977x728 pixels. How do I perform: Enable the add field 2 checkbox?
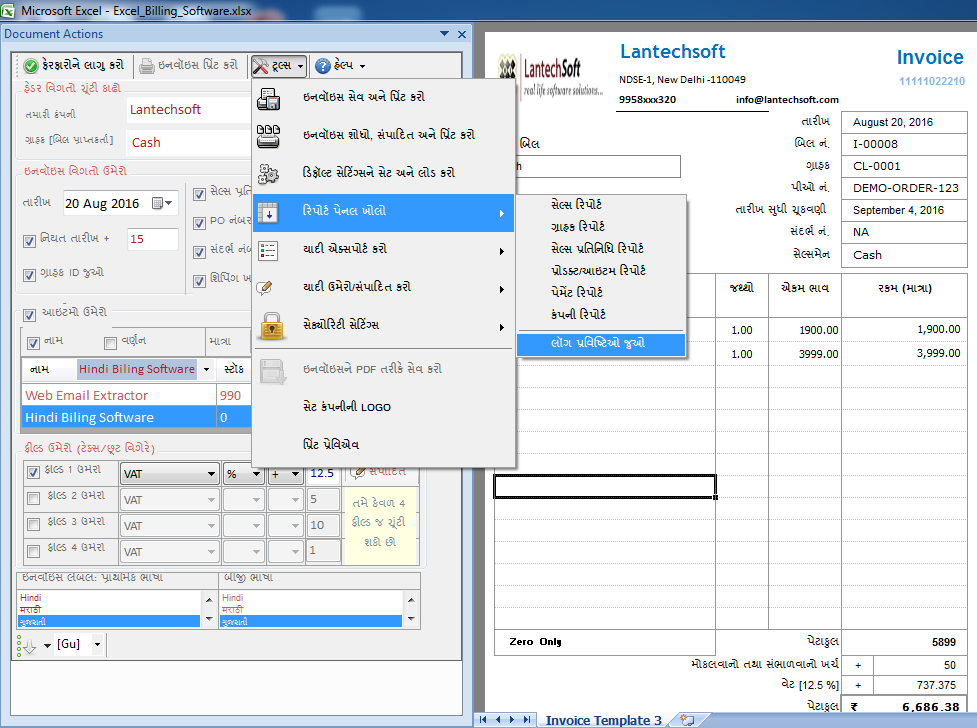(34, 498)
